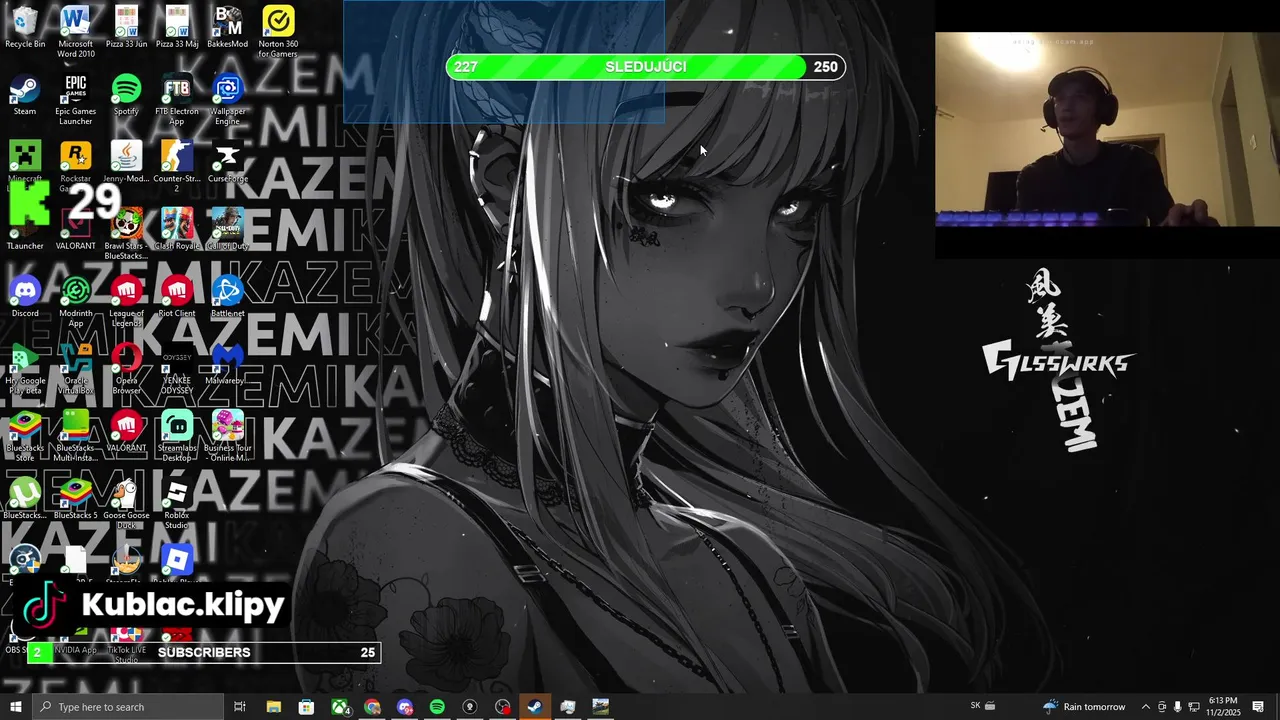The width and height of the screenshot is (1280, 720).
Task: Select the Spotify desktop icon
Action: (126, 94)
